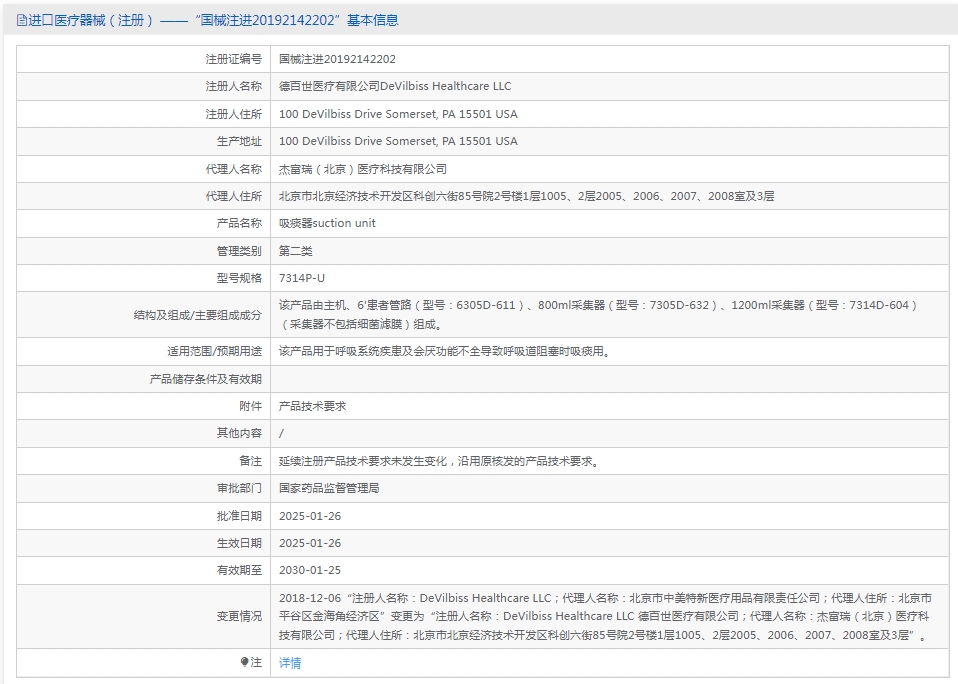Viewport: 958px width, 684px height.
Task: Click expiry date 2030-01-25
Action: click(x=310, y=570)
